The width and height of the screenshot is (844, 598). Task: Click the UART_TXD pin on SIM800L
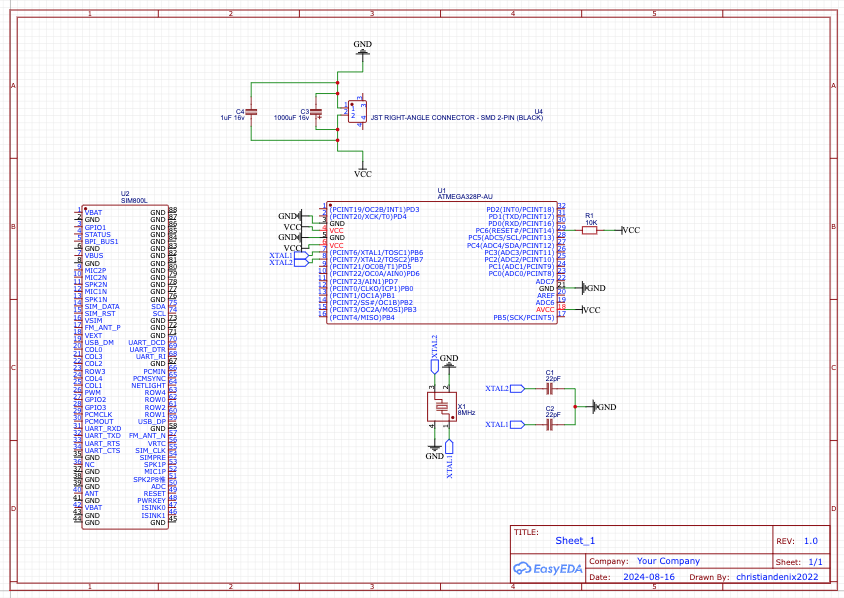[x=103, y=435]
